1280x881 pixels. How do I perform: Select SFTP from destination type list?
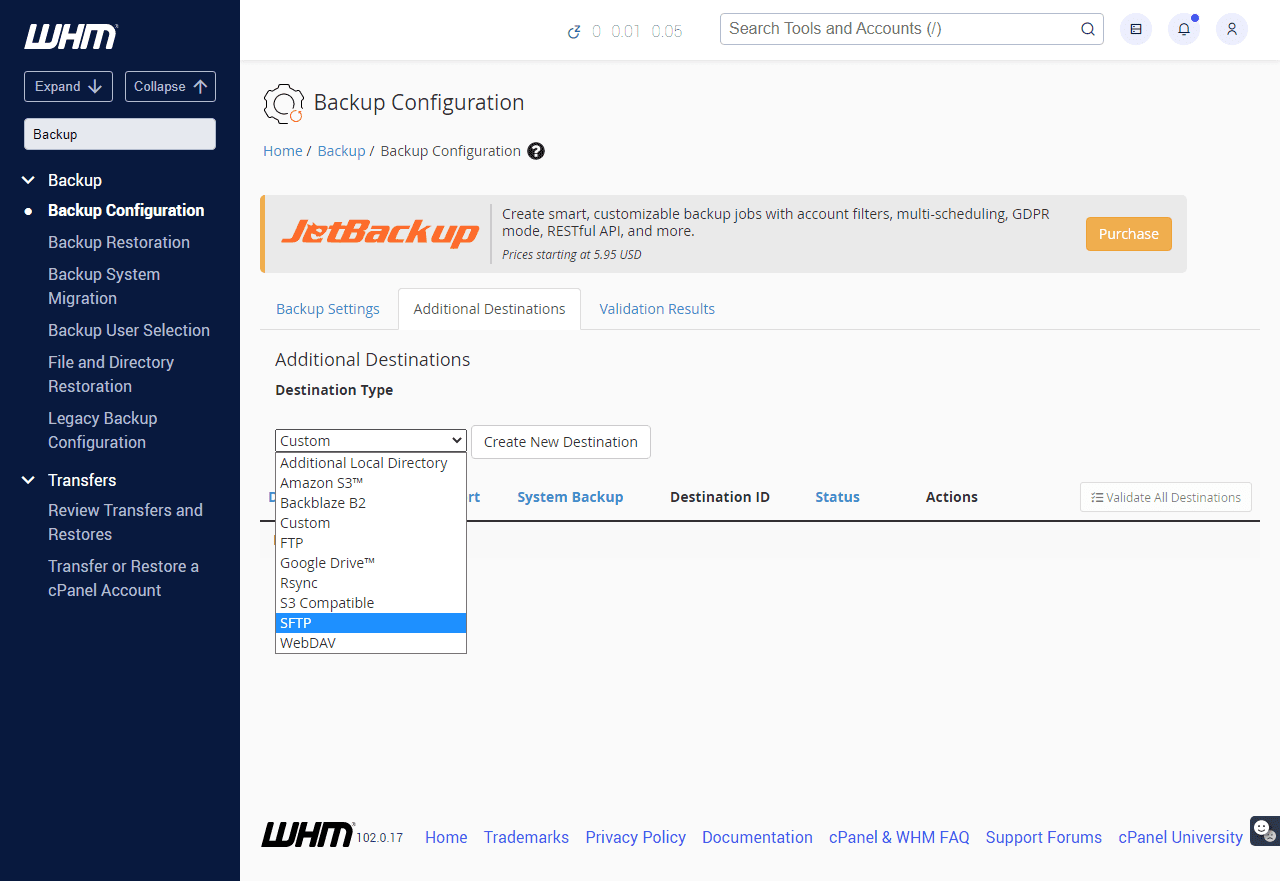tap(370, 623)
